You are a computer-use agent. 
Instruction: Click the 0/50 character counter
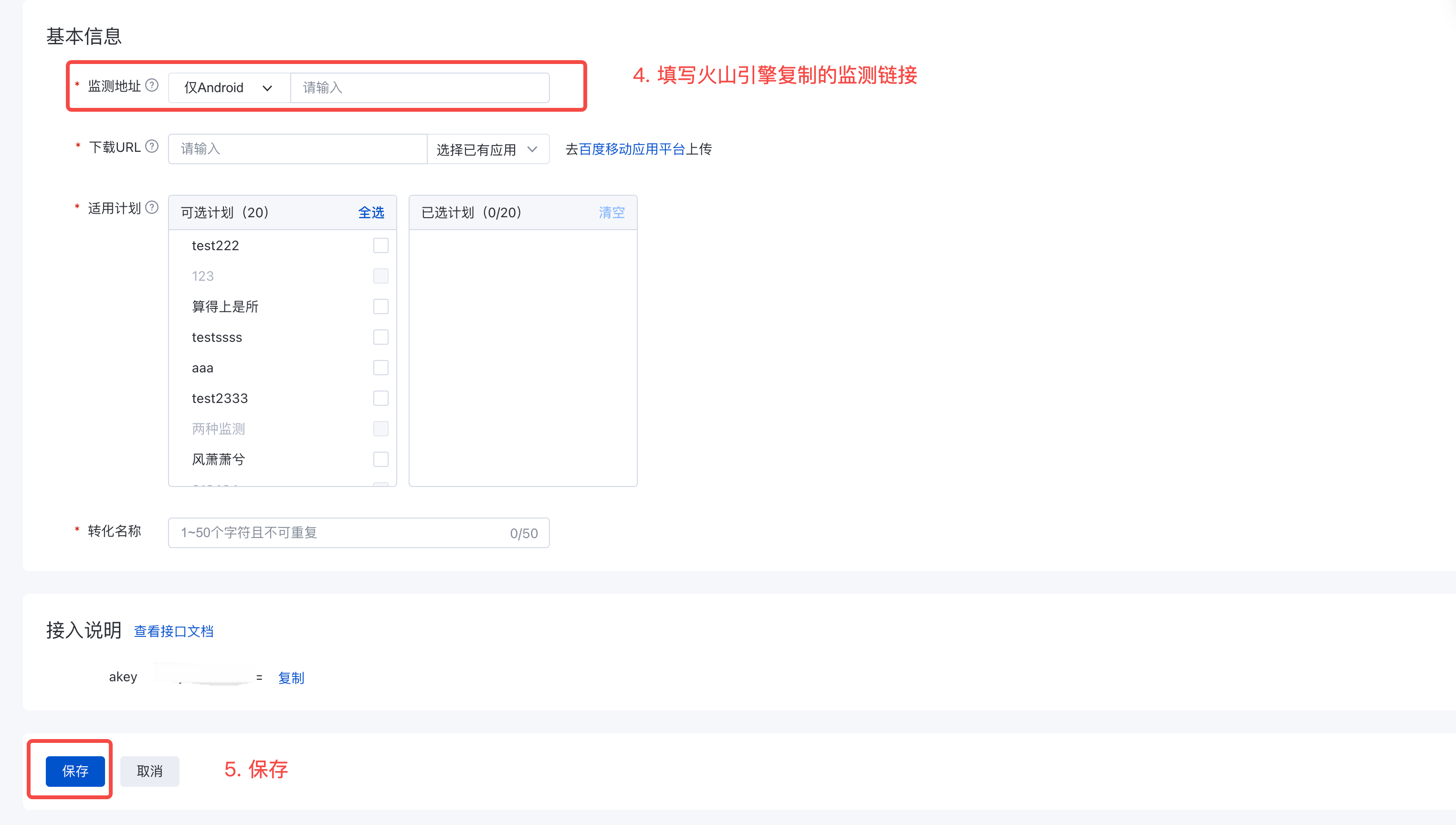524,533
